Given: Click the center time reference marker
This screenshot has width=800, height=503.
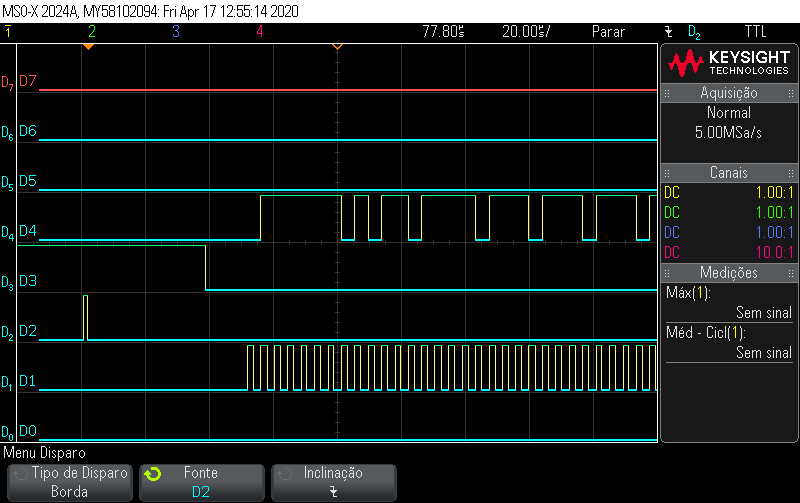Looking at the screenshot, I should pos(337,46).
